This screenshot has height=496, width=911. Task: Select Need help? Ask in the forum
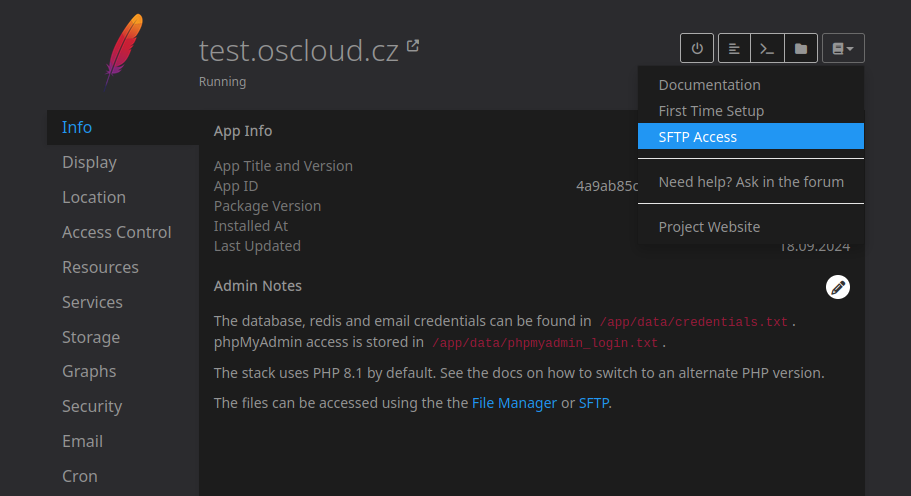(x=750, y=181)
